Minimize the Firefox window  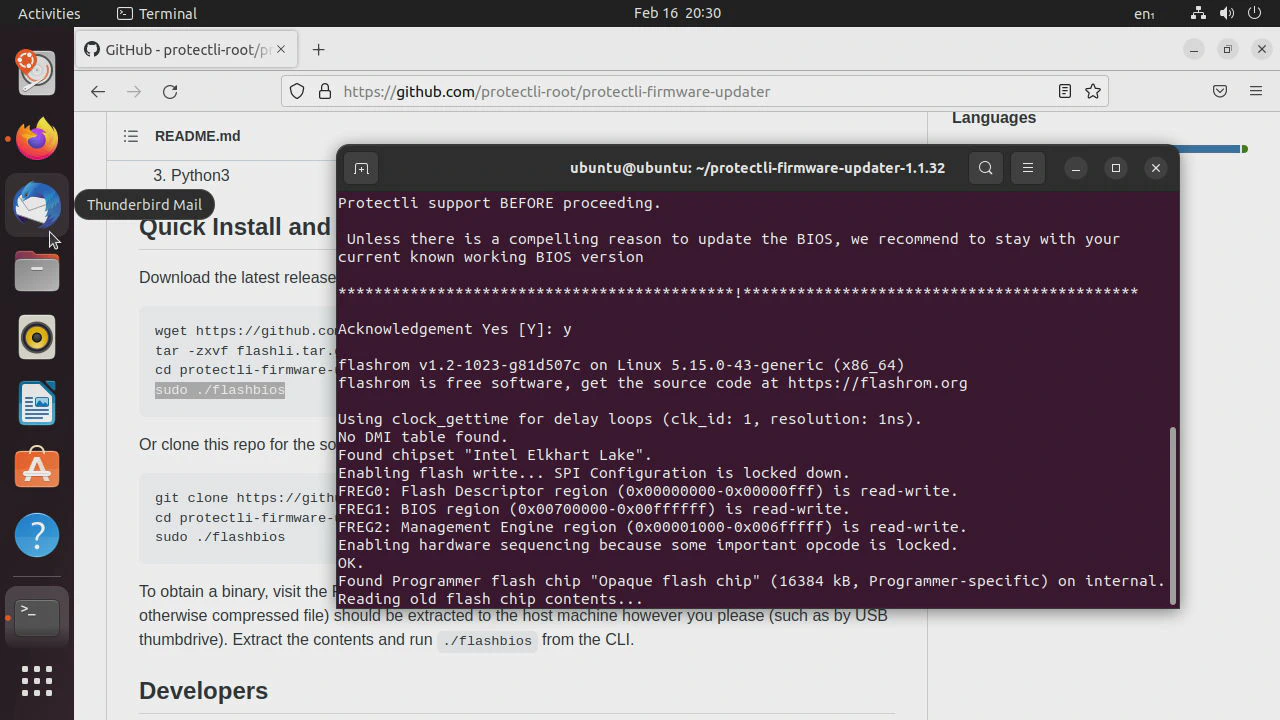point(1193,49)
